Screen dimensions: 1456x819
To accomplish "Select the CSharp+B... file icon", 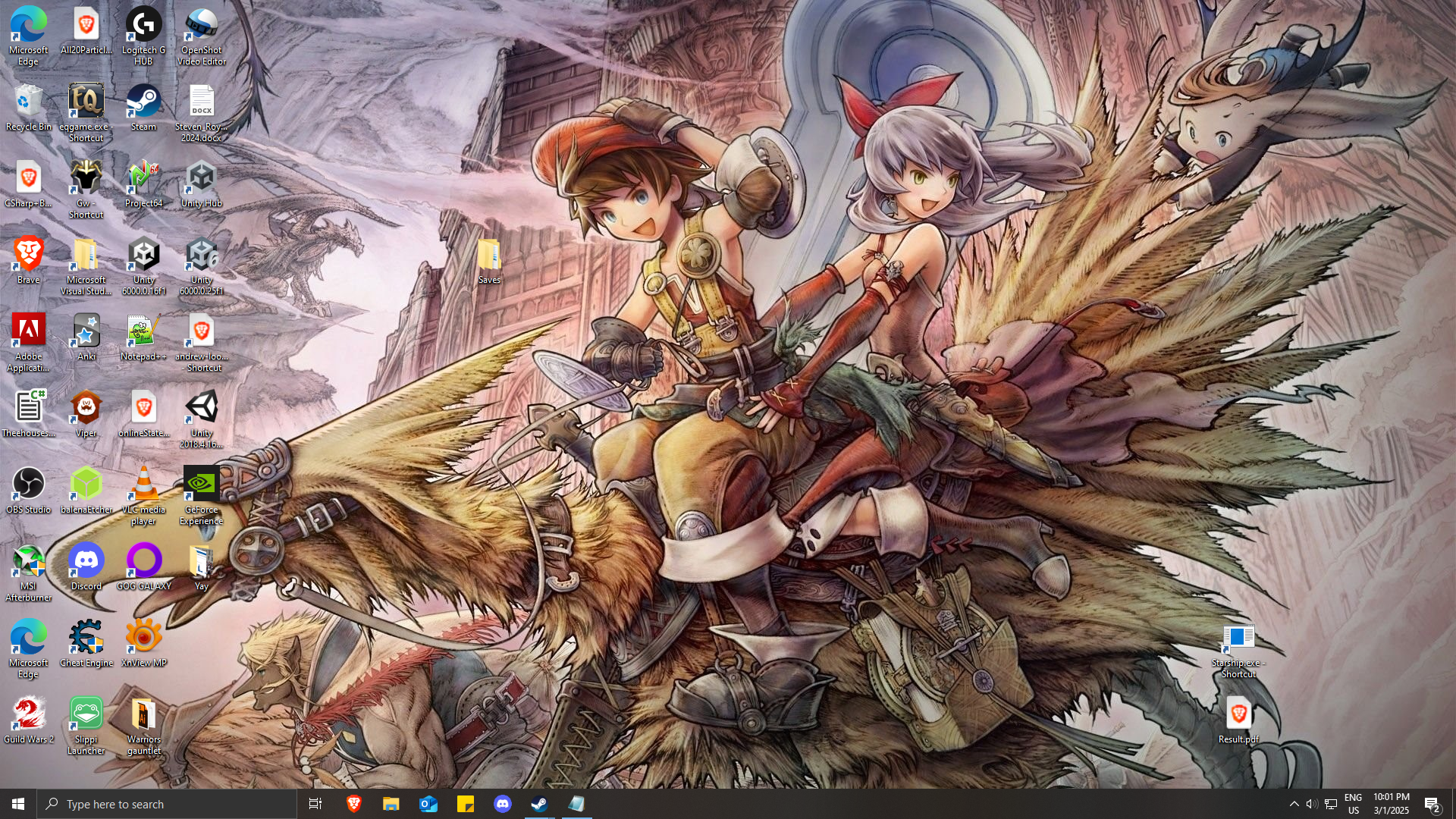I will [x=28, y=185].
